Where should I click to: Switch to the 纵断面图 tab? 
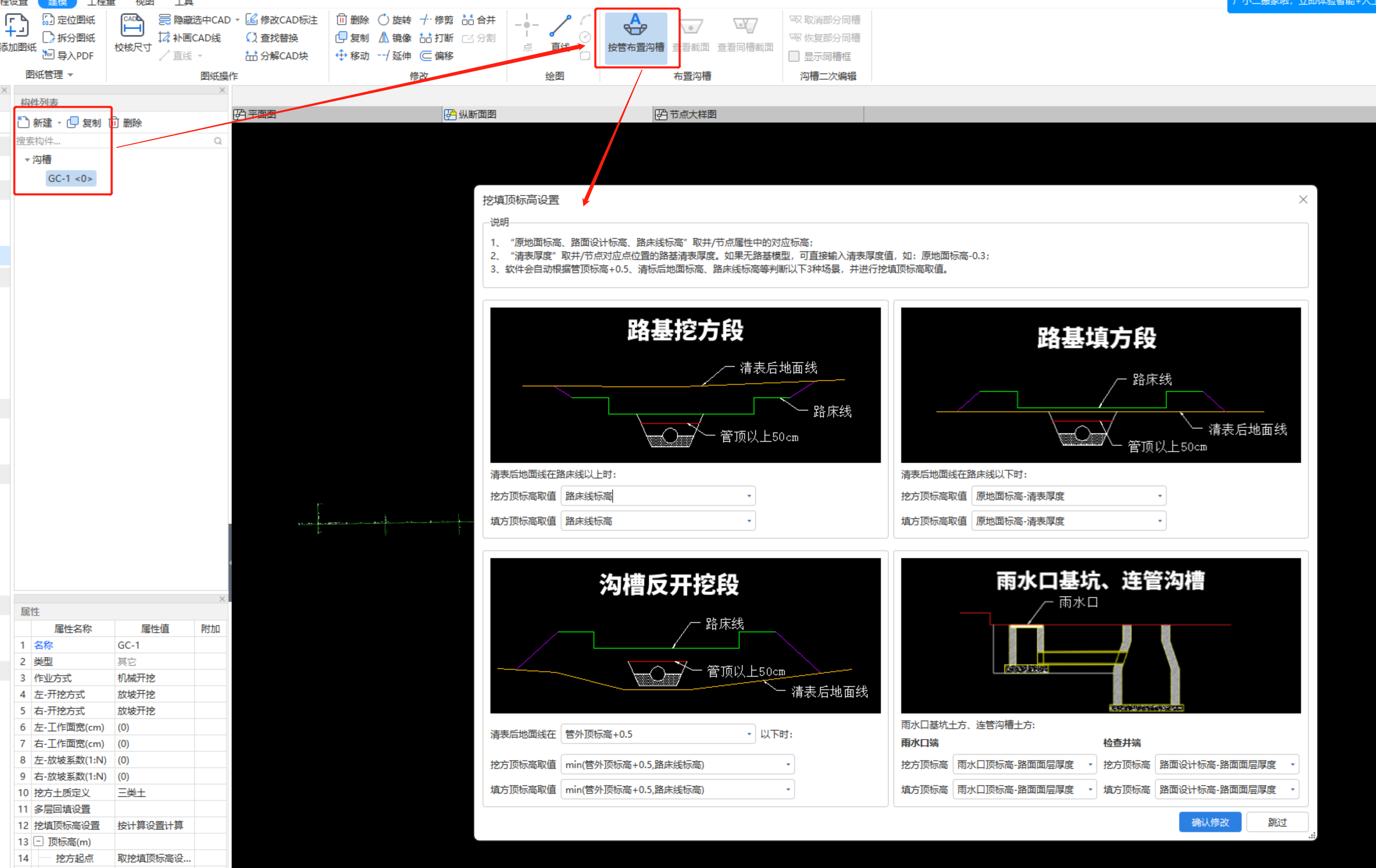click(478, 113)
